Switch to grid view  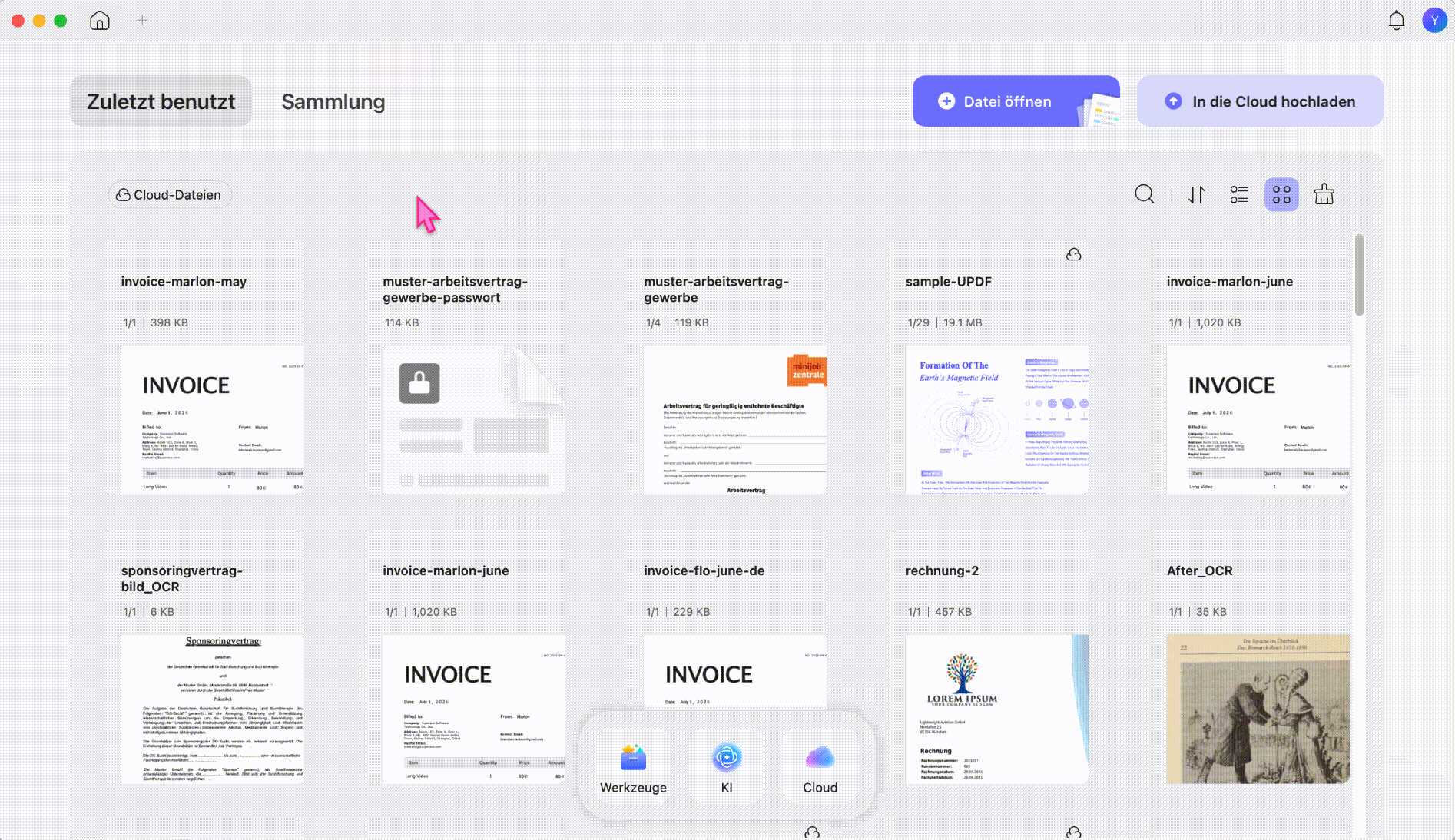1281,195
